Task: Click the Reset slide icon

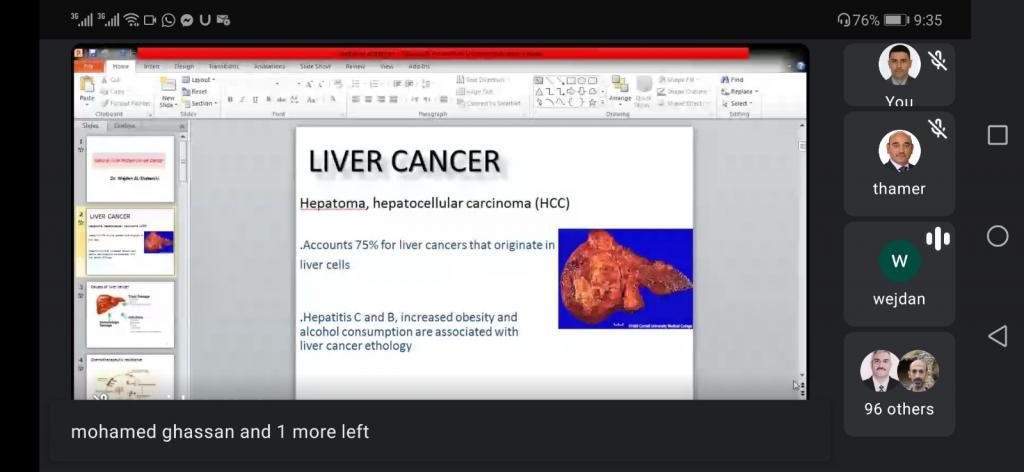Action: pyautogui.click(x=200, y=91)
